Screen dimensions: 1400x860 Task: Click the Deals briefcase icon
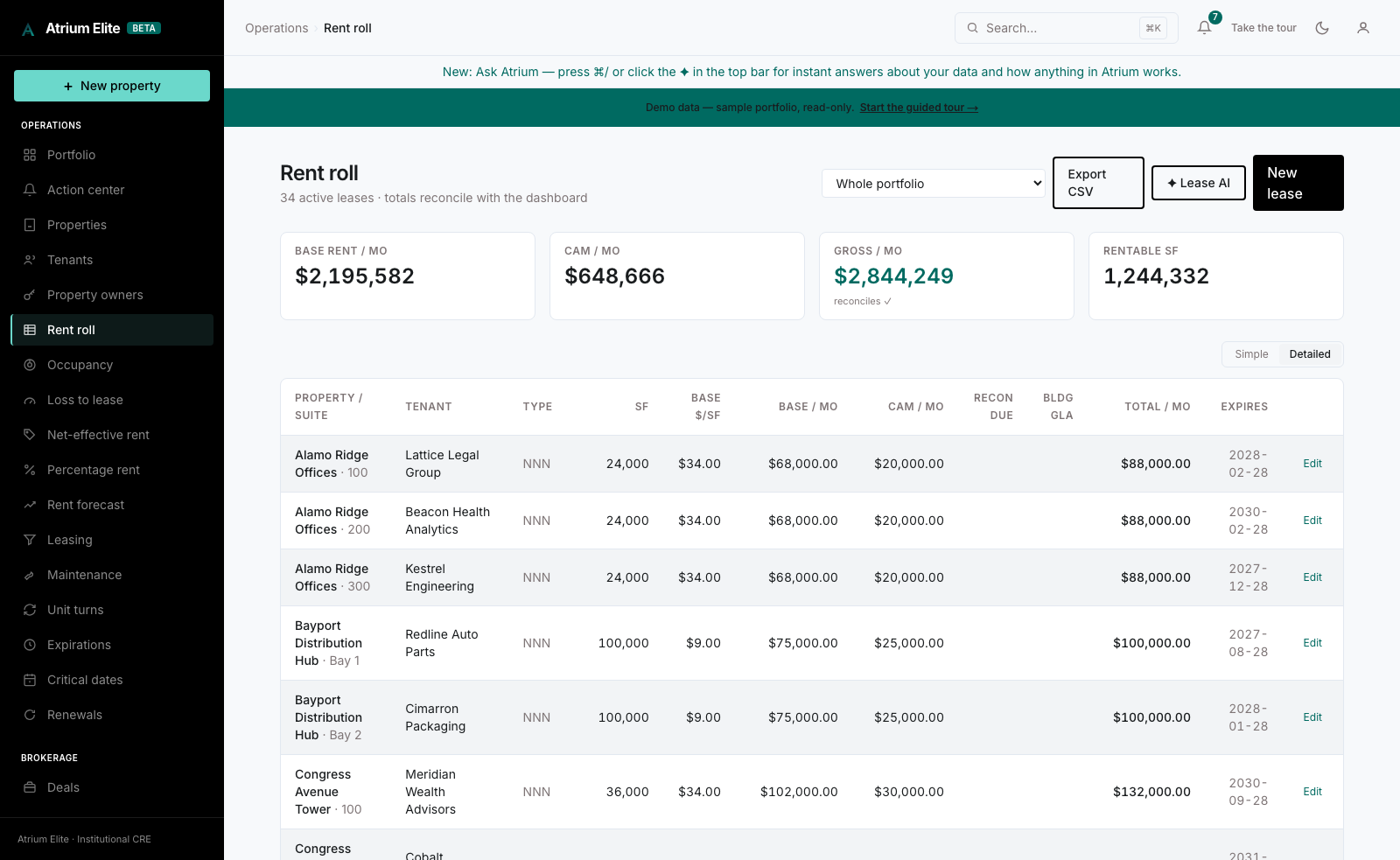point(30,787)
